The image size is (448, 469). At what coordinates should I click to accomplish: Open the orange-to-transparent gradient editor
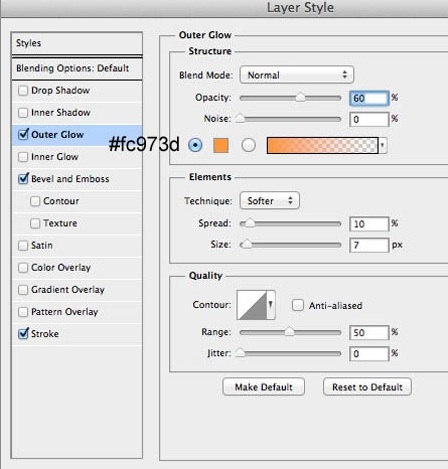(x=322, y=145)
